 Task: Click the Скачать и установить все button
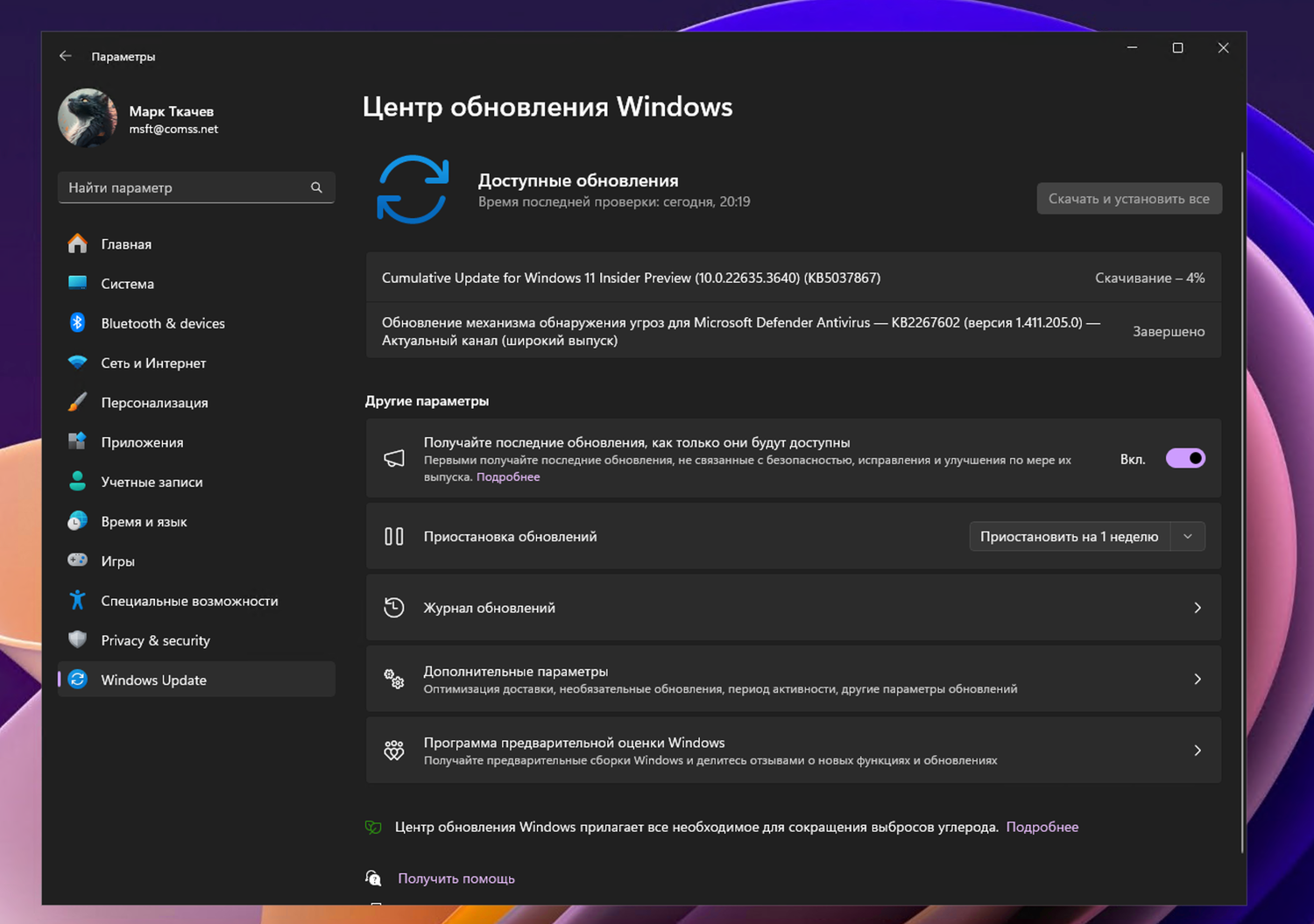(1129, 199)
